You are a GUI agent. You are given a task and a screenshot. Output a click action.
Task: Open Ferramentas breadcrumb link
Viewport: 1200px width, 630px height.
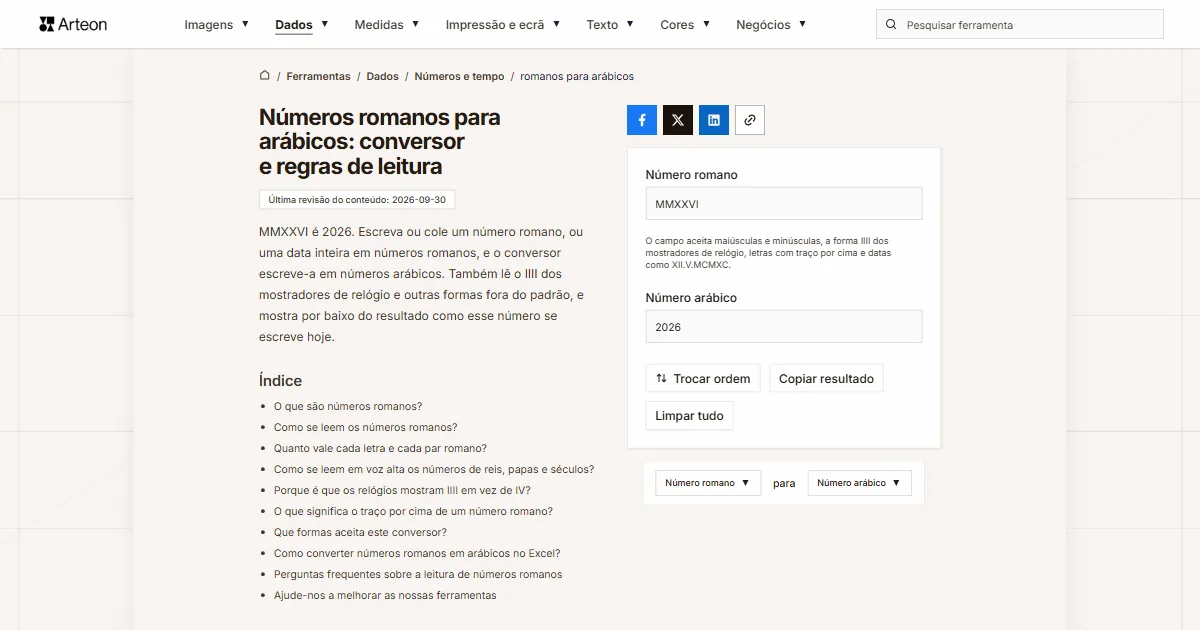318,76
